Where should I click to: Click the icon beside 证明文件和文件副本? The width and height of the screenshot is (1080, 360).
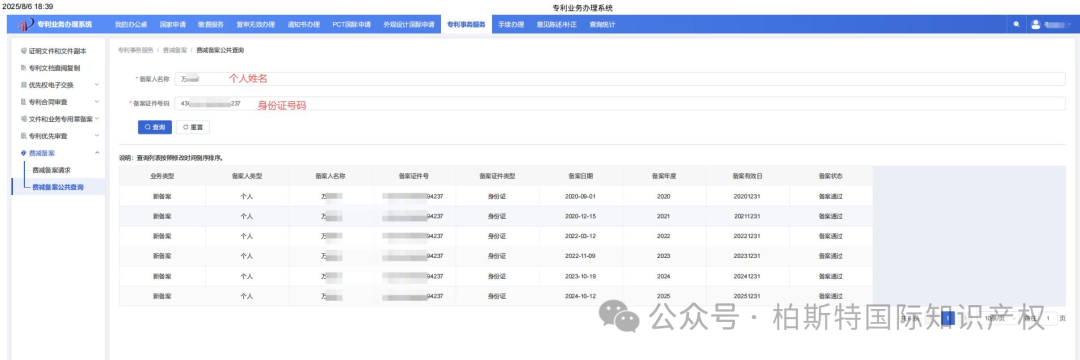coord(24,51)
